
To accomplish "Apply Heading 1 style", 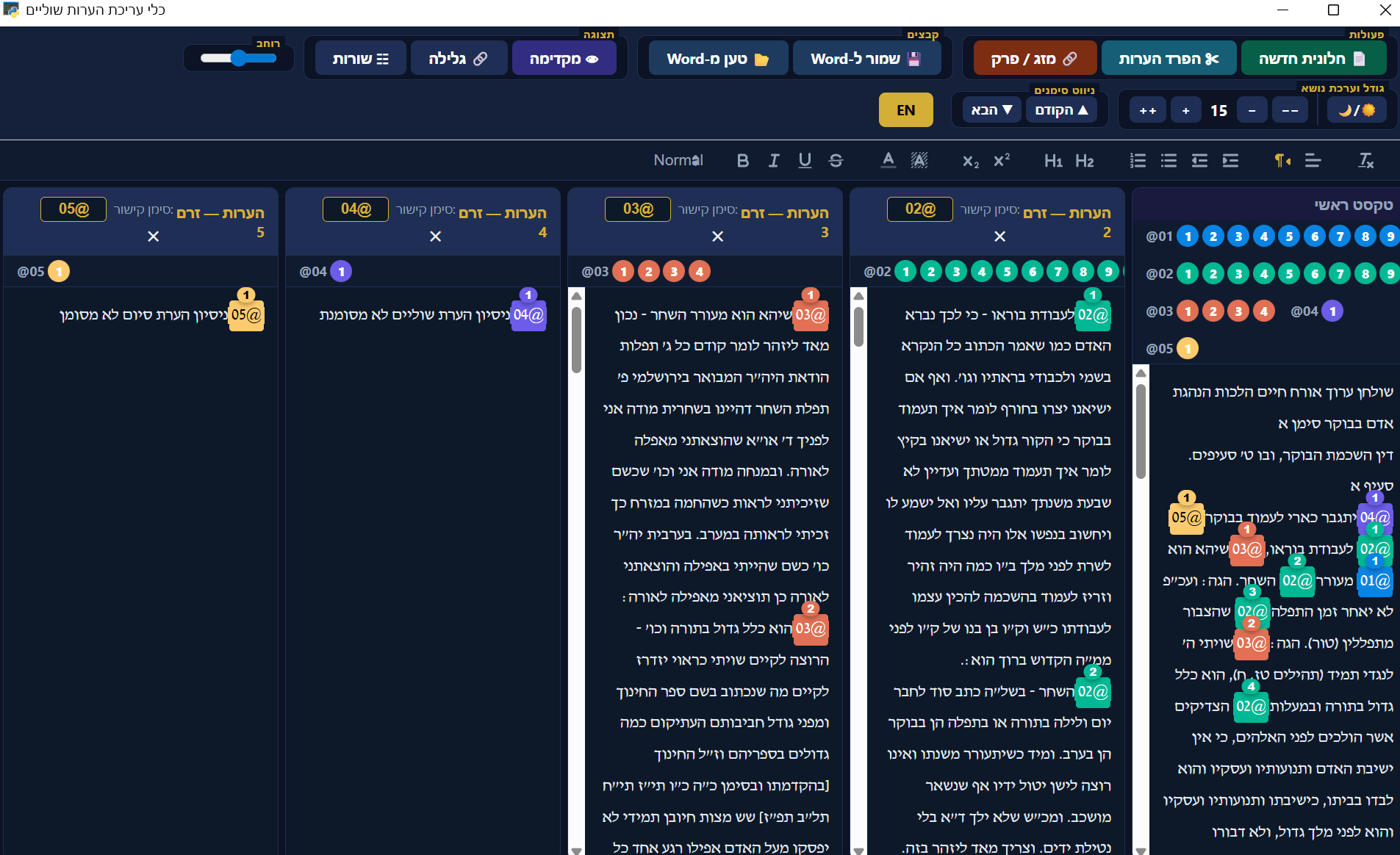I will tap(1054, 160).
